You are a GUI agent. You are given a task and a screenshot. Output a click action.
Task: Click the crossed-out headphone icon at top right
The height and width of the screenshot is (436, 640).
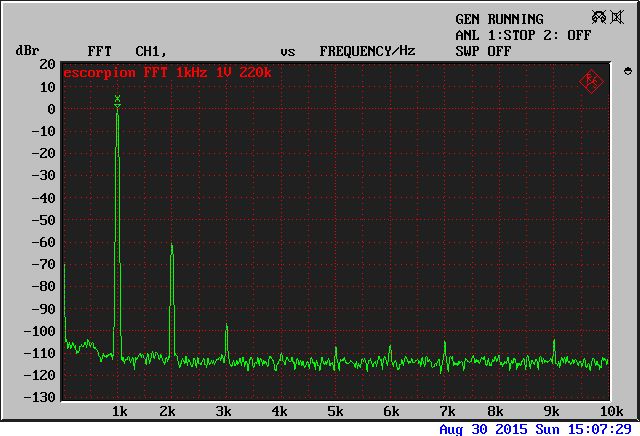601,17
